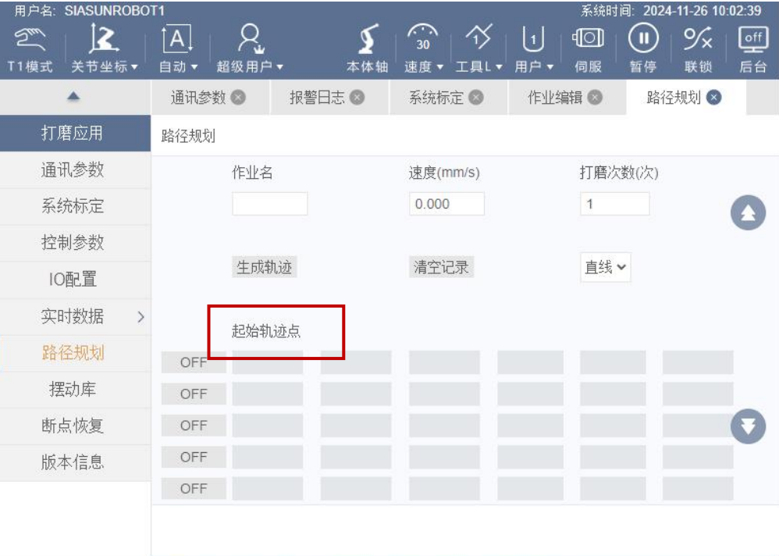Image resolution: width=779 pixels, height=556 pixels.
Task: Click the 后台 off monitor icon
Action: [752, 40]
